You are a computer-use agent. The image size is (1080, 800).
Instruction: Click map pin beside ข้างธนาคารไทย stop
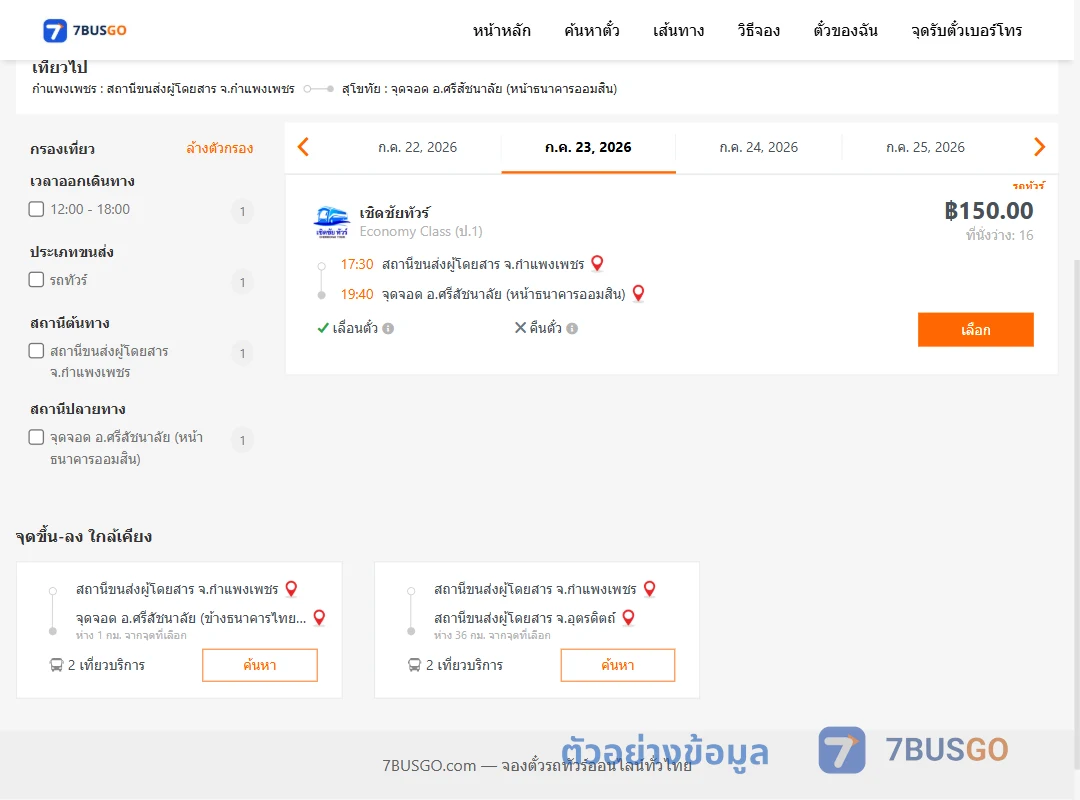click(x=319, y=617)
